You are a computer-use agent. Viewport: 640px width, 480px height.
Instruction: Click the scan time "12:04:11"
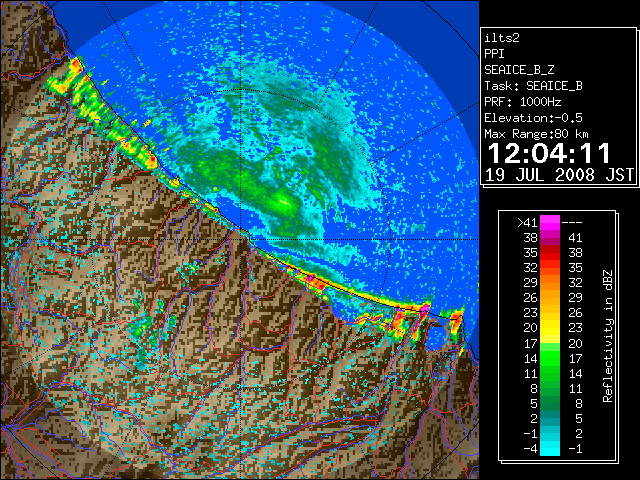point(549,153)
